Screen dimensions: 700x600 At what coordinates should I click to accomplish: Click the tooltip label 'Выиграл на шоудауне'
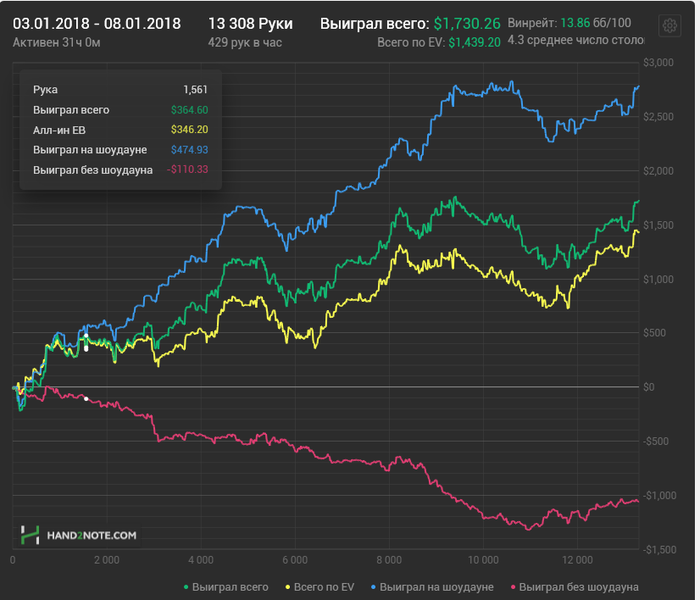click(90, 150)
